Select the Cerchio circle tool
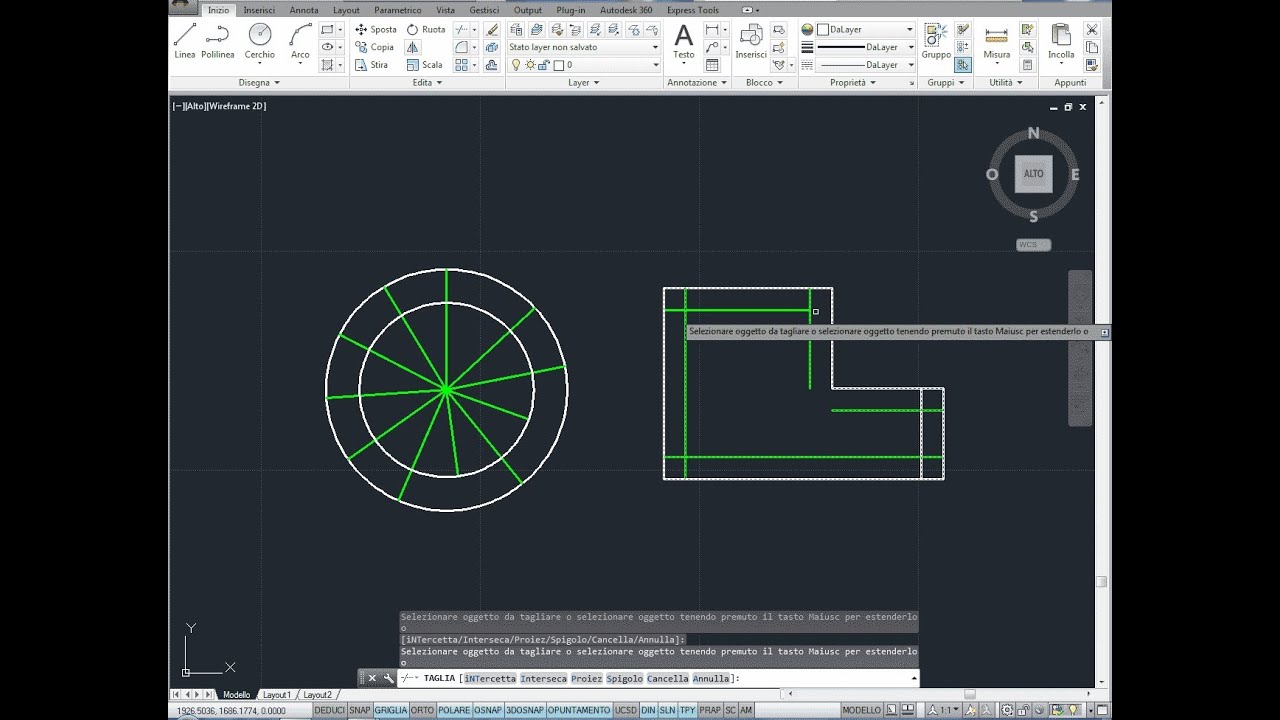 260,41
